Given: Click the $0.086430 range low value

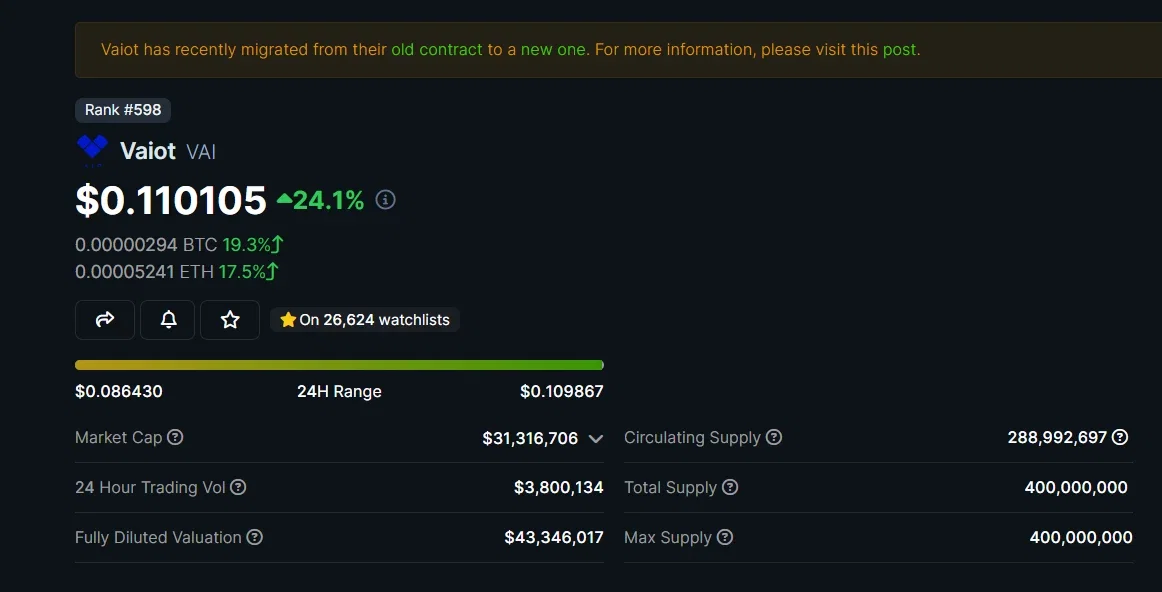Looking at the screenshot, I should pyautogui.click(x=119, y=391).
